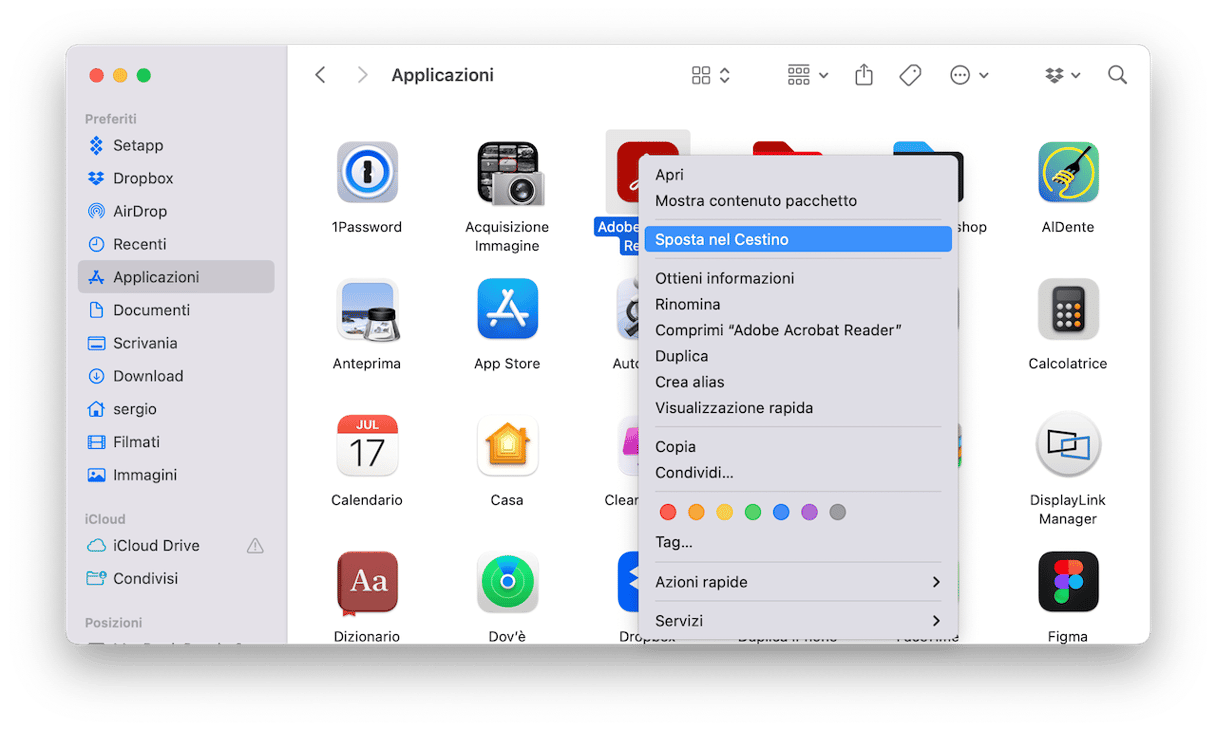This screenshot has height=731, width=1216.
Task: Apply the red tag color
Action: point(668,512)
